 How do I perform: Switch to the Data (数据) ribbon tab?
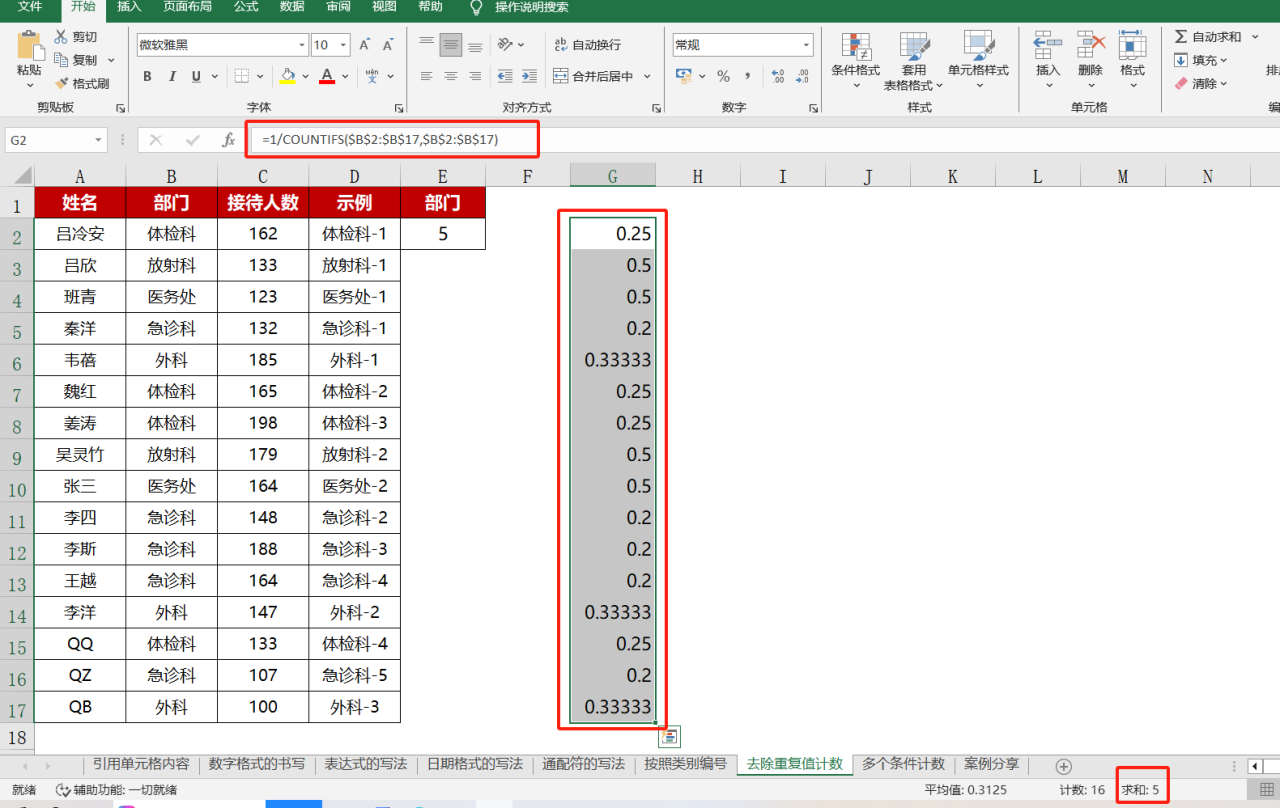292,7
